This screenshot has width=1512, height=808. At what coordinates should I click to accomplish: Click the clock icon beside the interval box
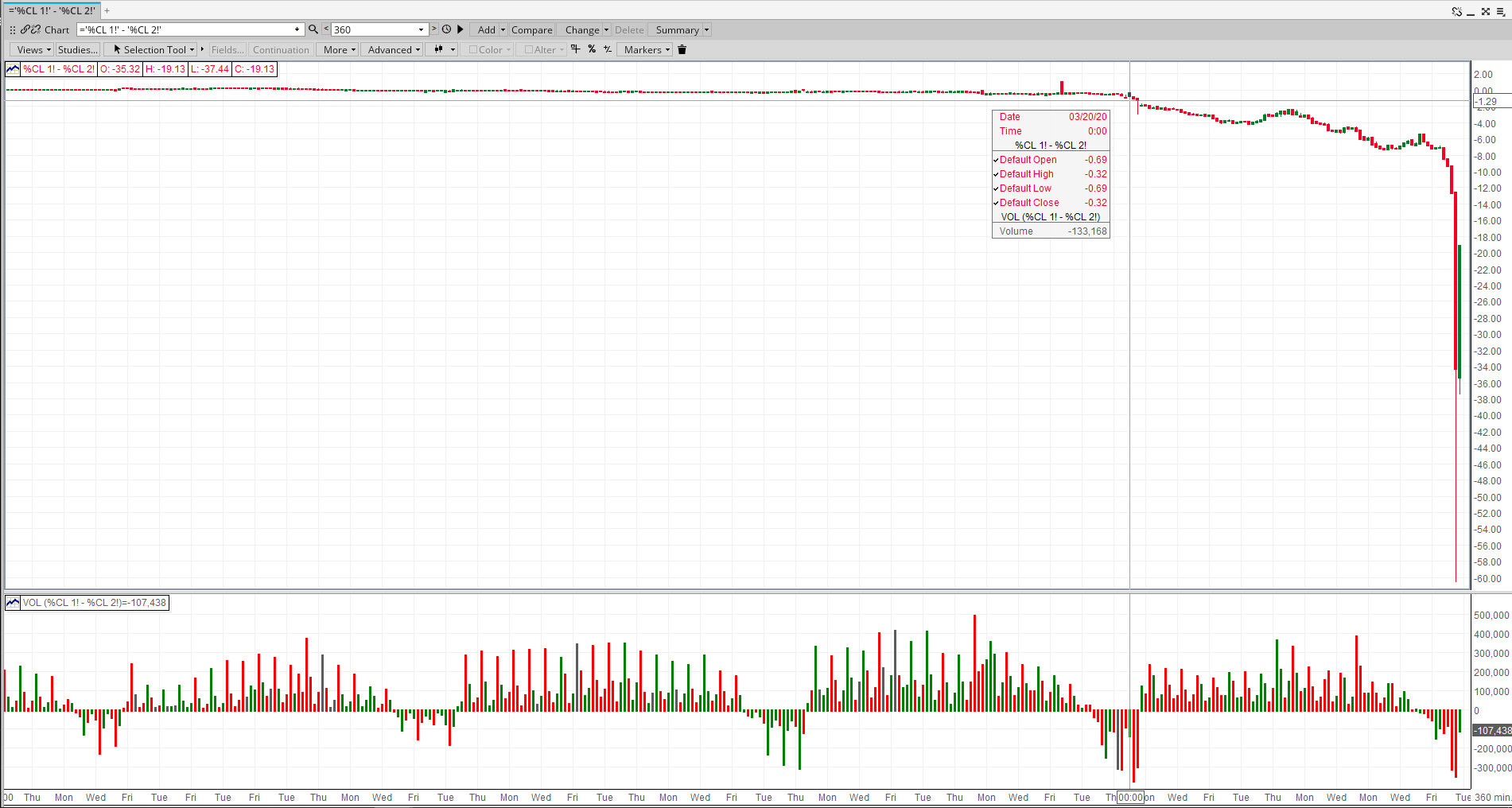(x=447, y=29)
